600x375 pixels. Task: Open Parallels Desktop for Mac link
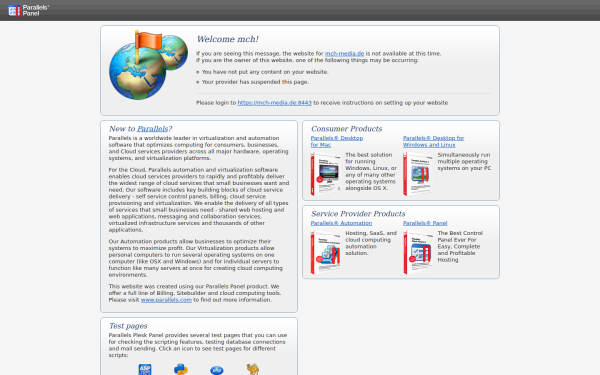337,141
